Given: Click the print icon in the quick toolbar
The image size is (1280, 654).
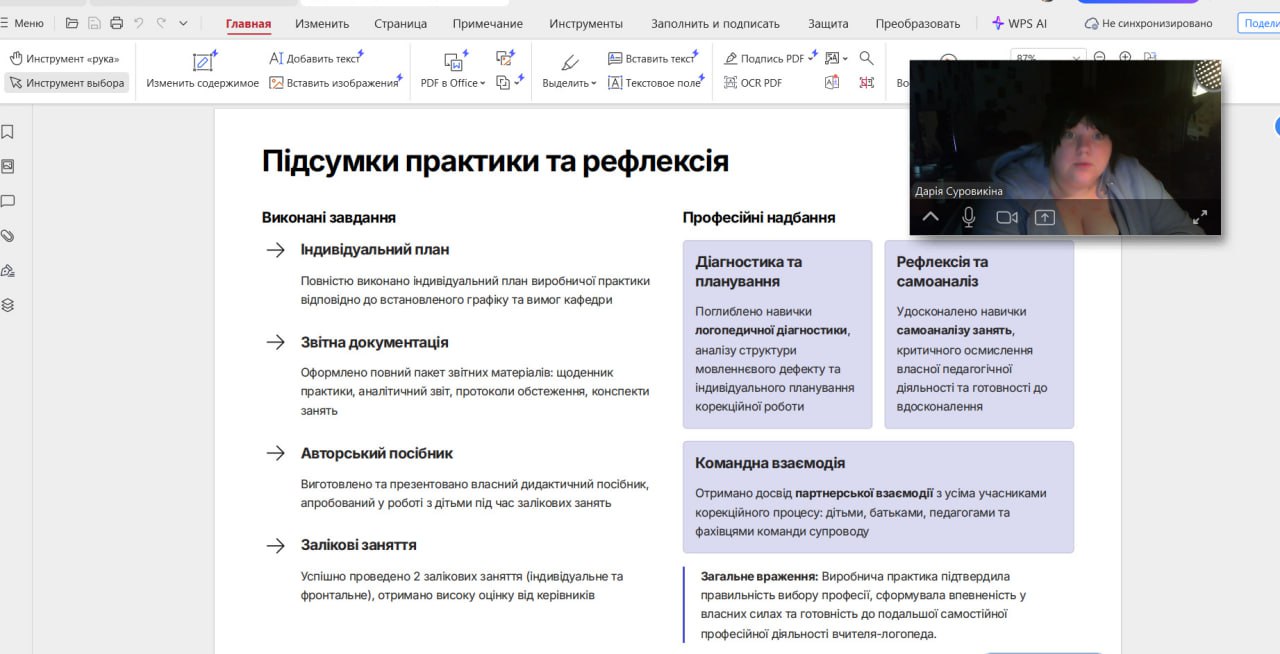Looking at the screenshot, I should point(117,23).
